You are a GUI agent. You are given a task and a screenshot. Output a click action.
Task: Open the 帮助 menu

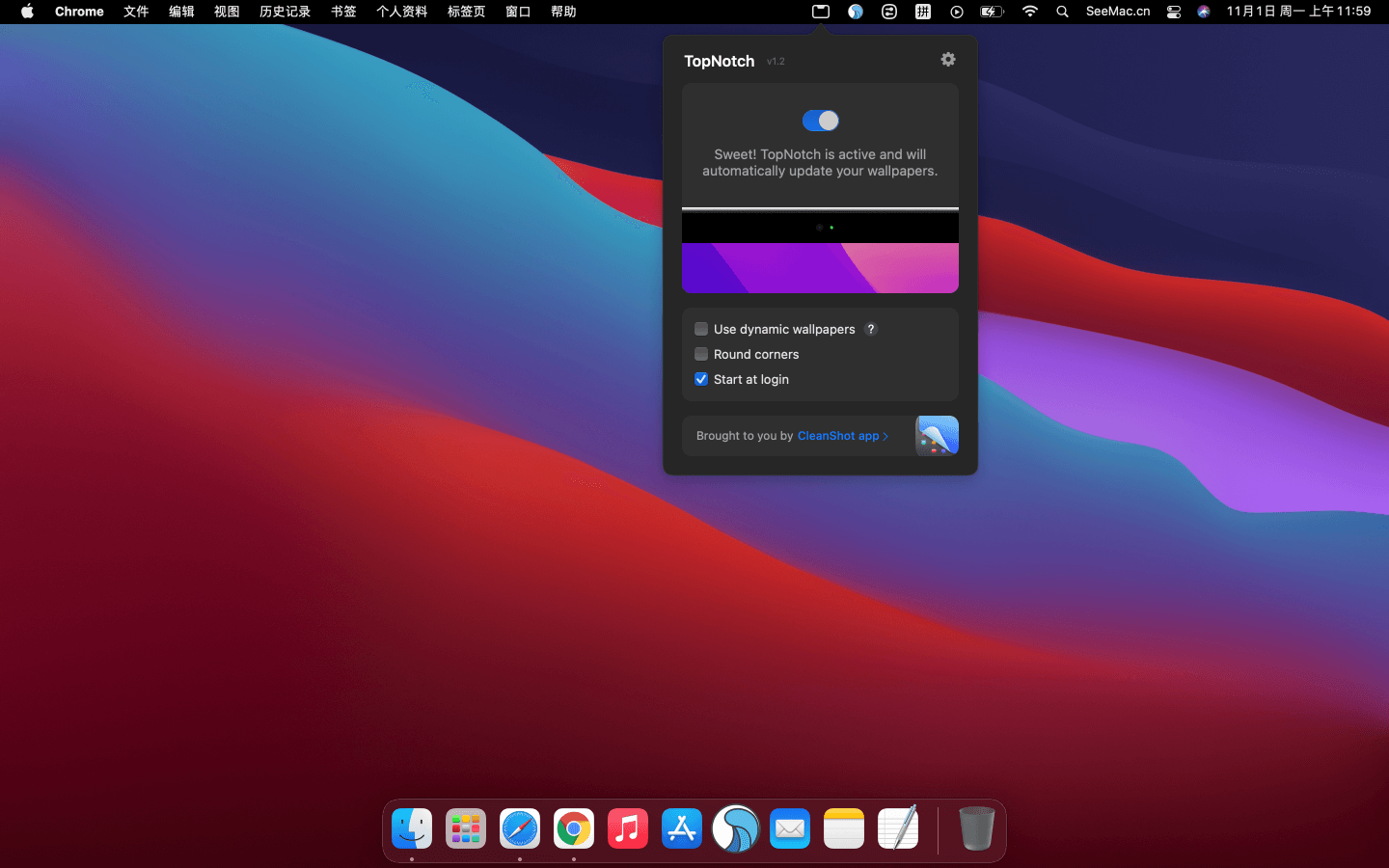click(563, 12)
